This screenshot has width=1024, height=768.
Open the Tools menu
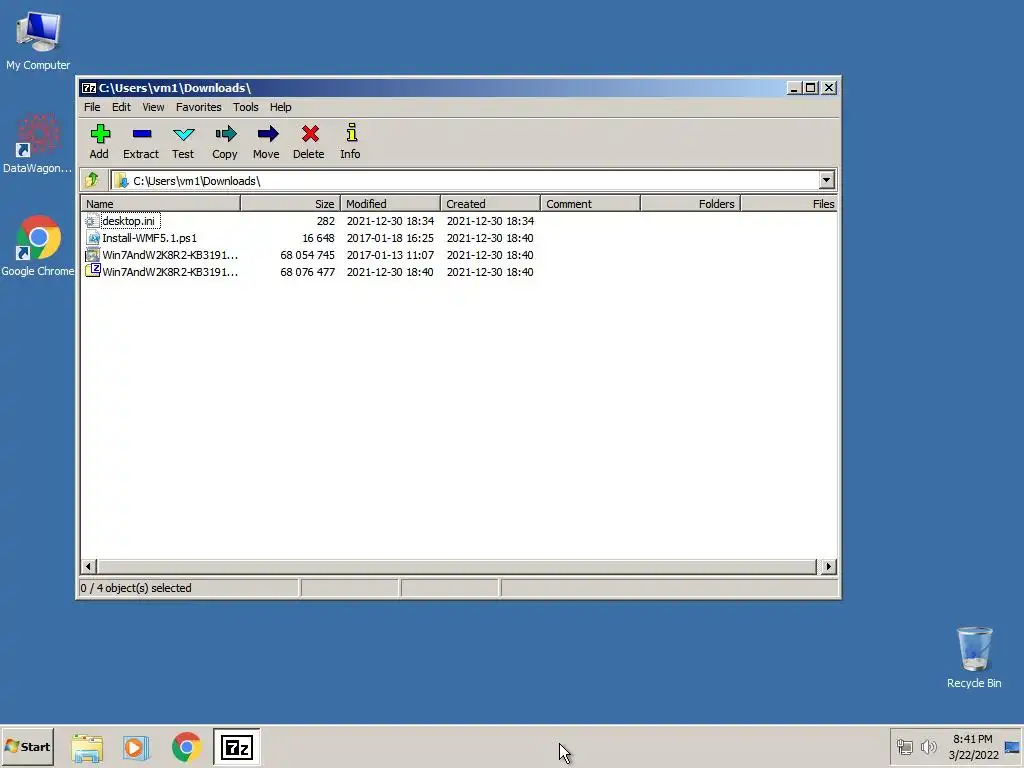tap(246, 107)
